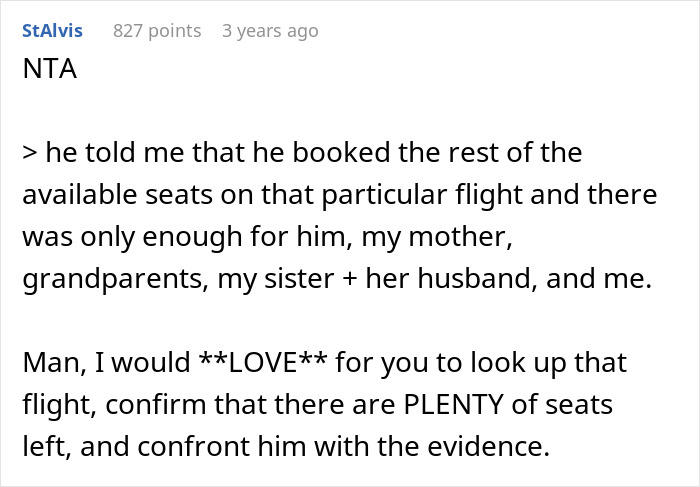Viewport: 700px width, 487px height.
Task: Click the "3 years ago" timestamp
Action: (270, 31)
